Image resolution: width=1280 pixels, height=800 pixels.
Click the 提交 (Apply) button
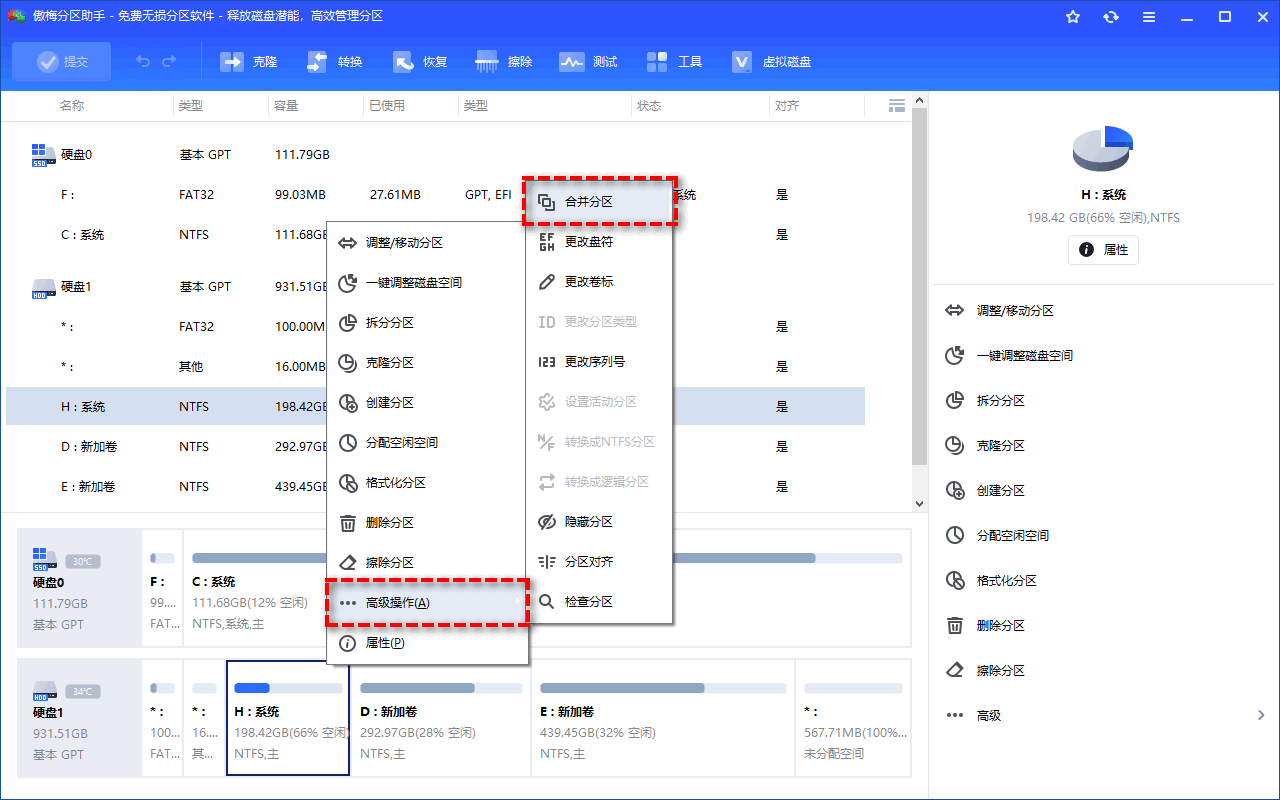(x=63, y=62)
